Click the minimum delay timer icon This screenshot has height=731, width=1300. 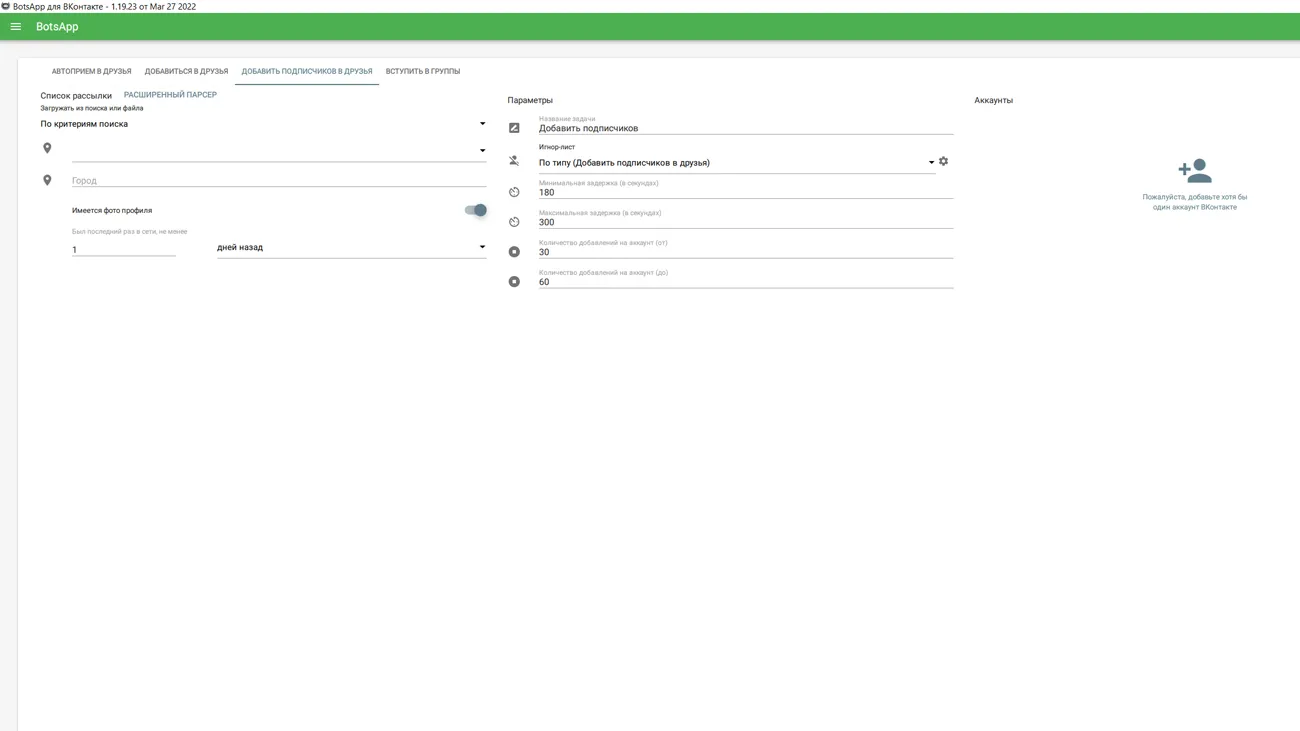[x=514, y=192]
